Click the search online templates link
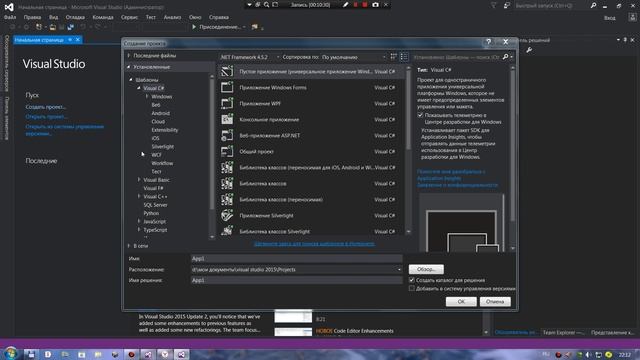The height and width of the screenshot is (360, 640). click(314, 244)
